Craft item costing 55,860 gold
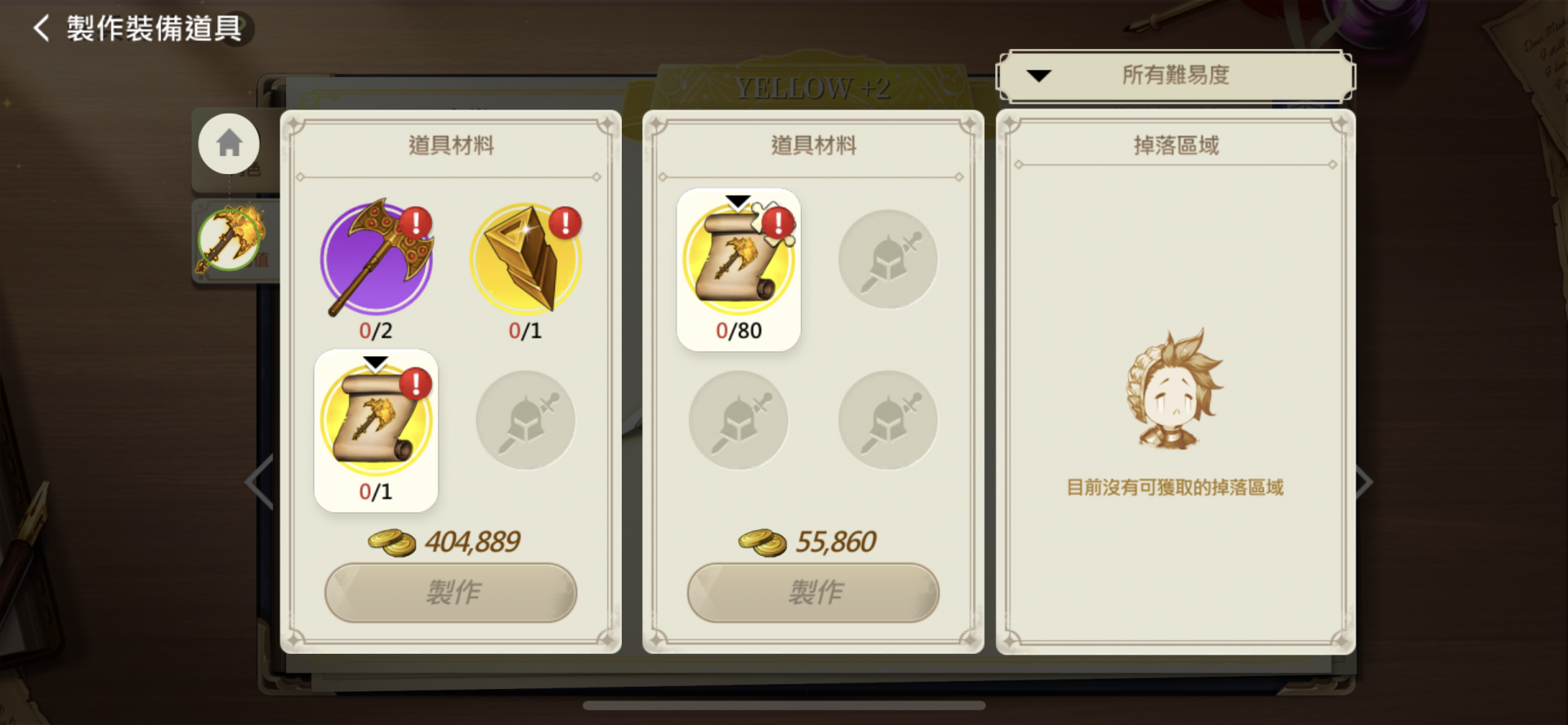 813,593
